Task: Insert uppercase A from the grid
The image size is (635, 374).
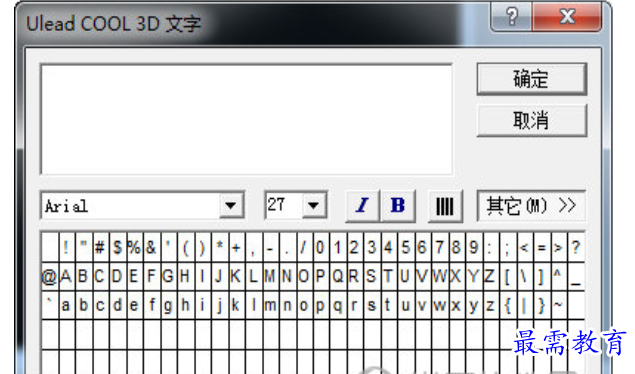Action: [66, 276]
